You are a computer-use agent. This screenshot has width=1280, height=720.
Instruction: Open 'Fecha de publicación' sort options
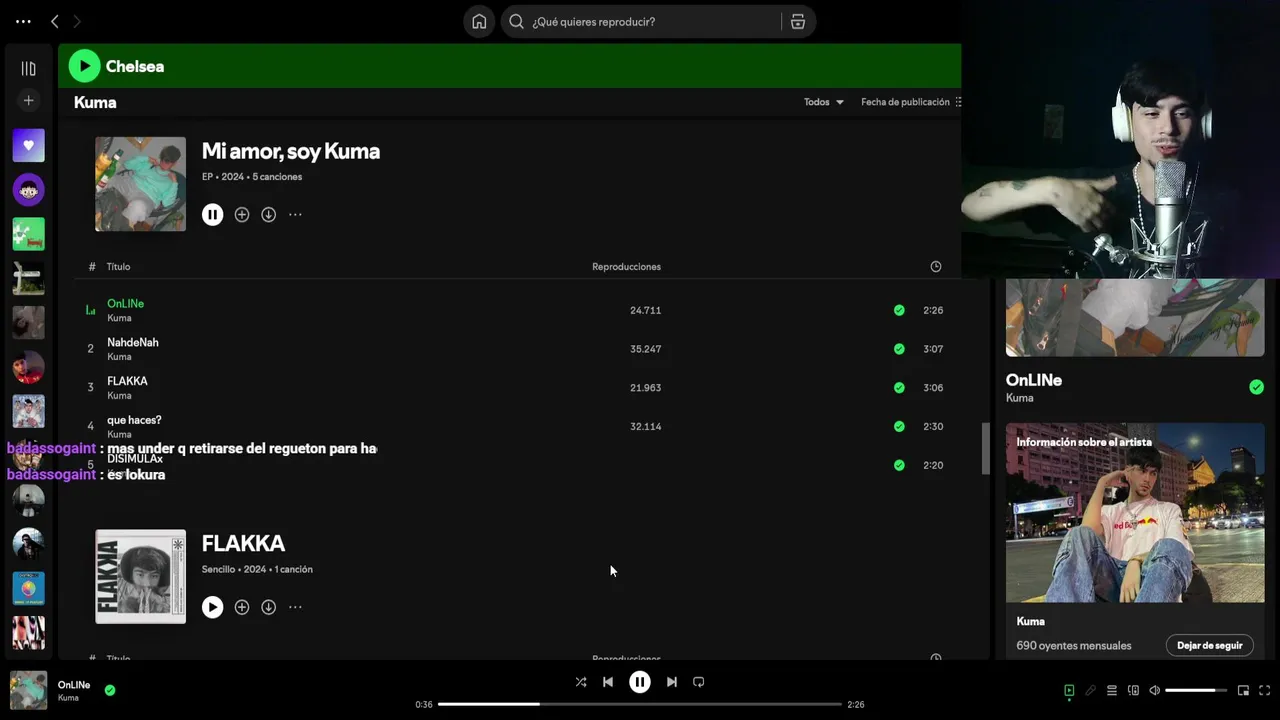[x=911, y=102]
